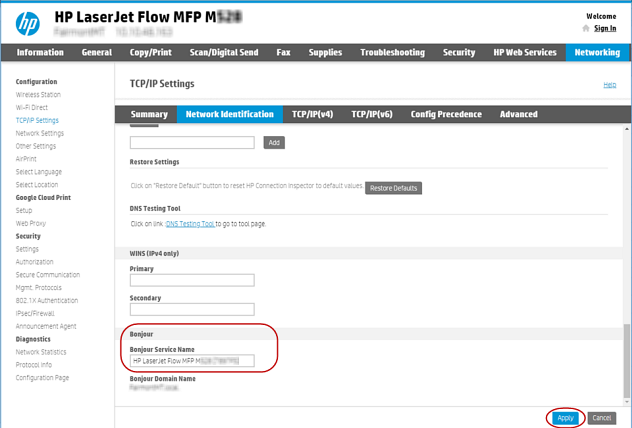Open the Security main tab

pyautogui.click(x=459, y=52)
